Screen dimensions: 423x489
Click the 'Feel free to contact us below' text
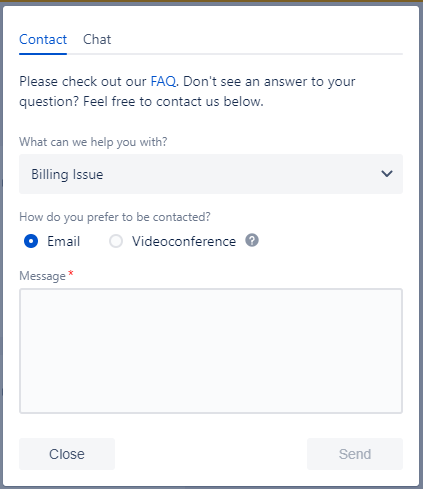click(x=173, y=101)
